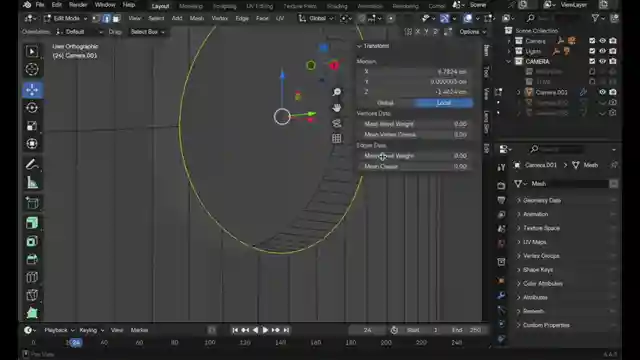The height and width of the screenshot is (360, 640).
Task: Select the Bevel tool
Action: [x=32, y=259]
